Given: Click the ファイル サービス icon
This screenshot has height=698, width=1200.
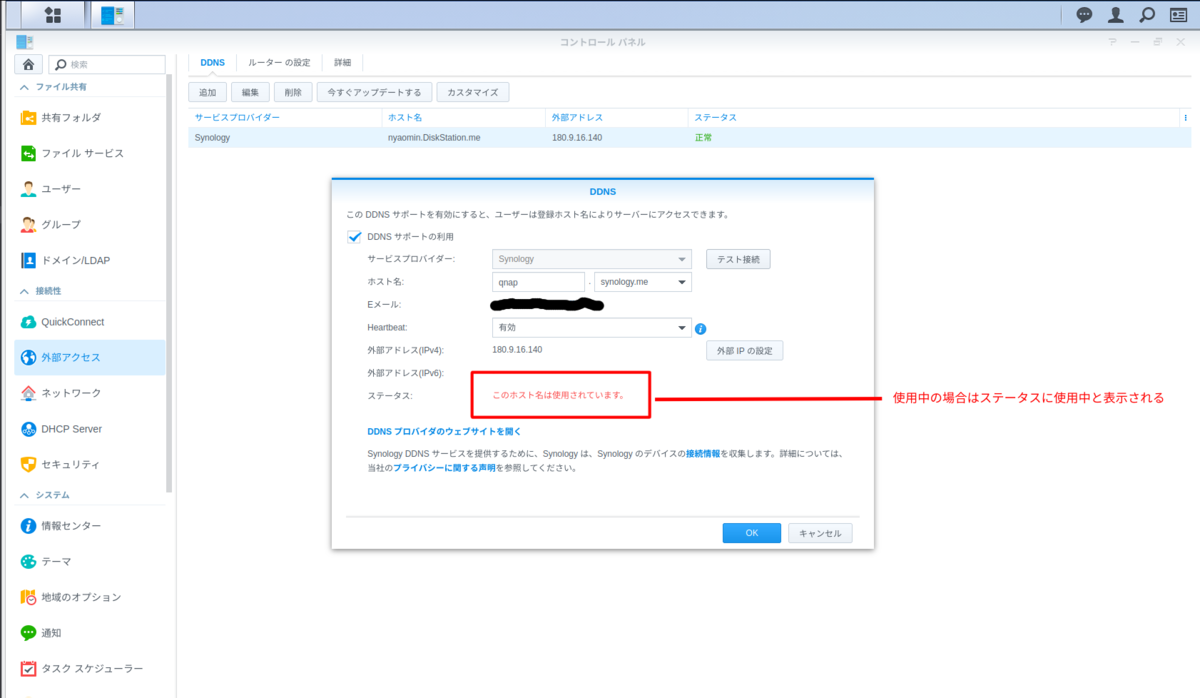Looking at the screenshot, I should (x=29, y=153).
